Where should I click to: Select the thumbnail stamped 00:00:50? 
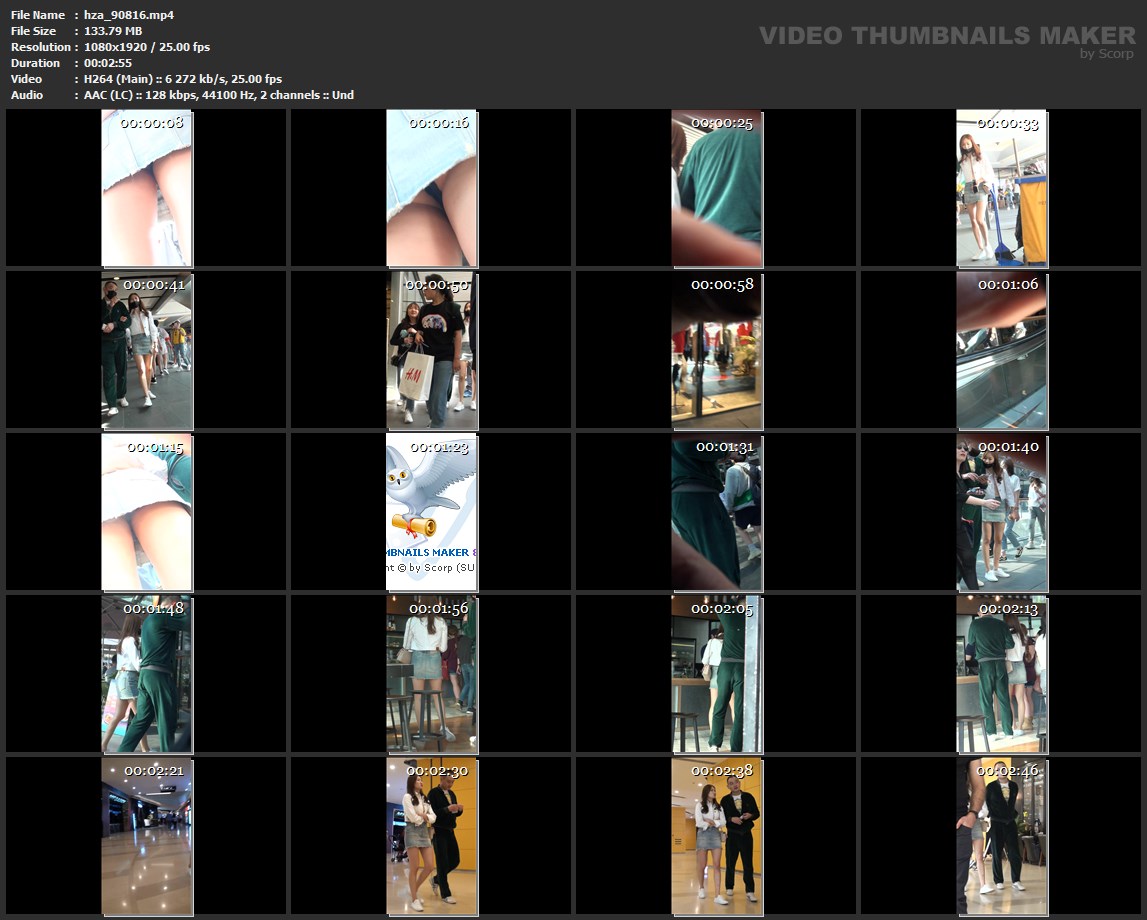(431, 351)
